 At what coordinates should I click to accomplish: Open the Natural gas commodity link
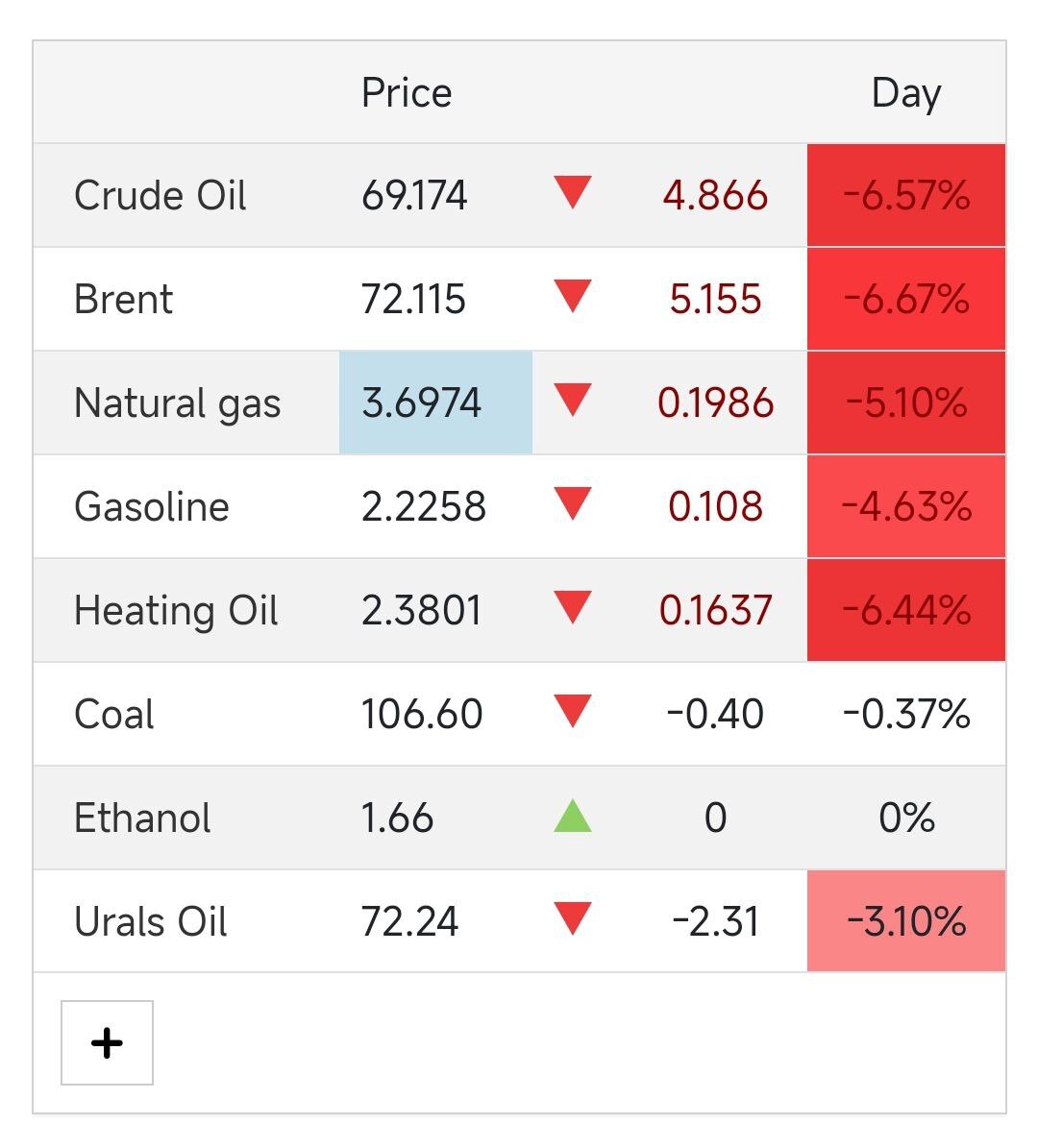tap(178, 403)
